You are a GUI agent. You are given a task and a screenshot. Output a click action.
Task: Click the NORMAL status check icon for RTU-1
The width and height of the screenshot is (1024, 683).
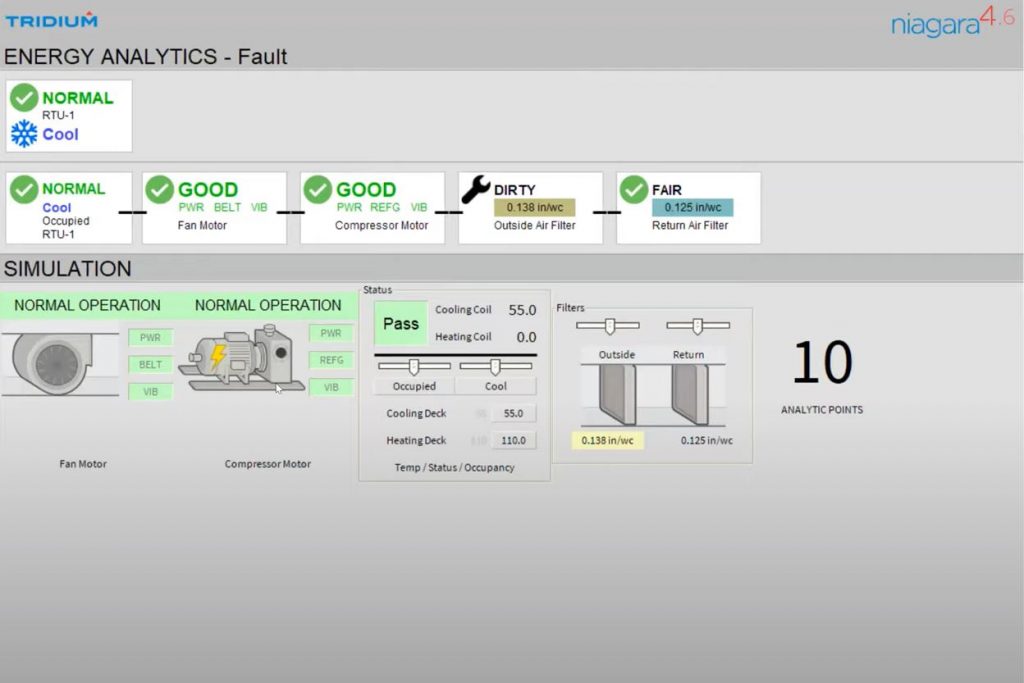24,98
